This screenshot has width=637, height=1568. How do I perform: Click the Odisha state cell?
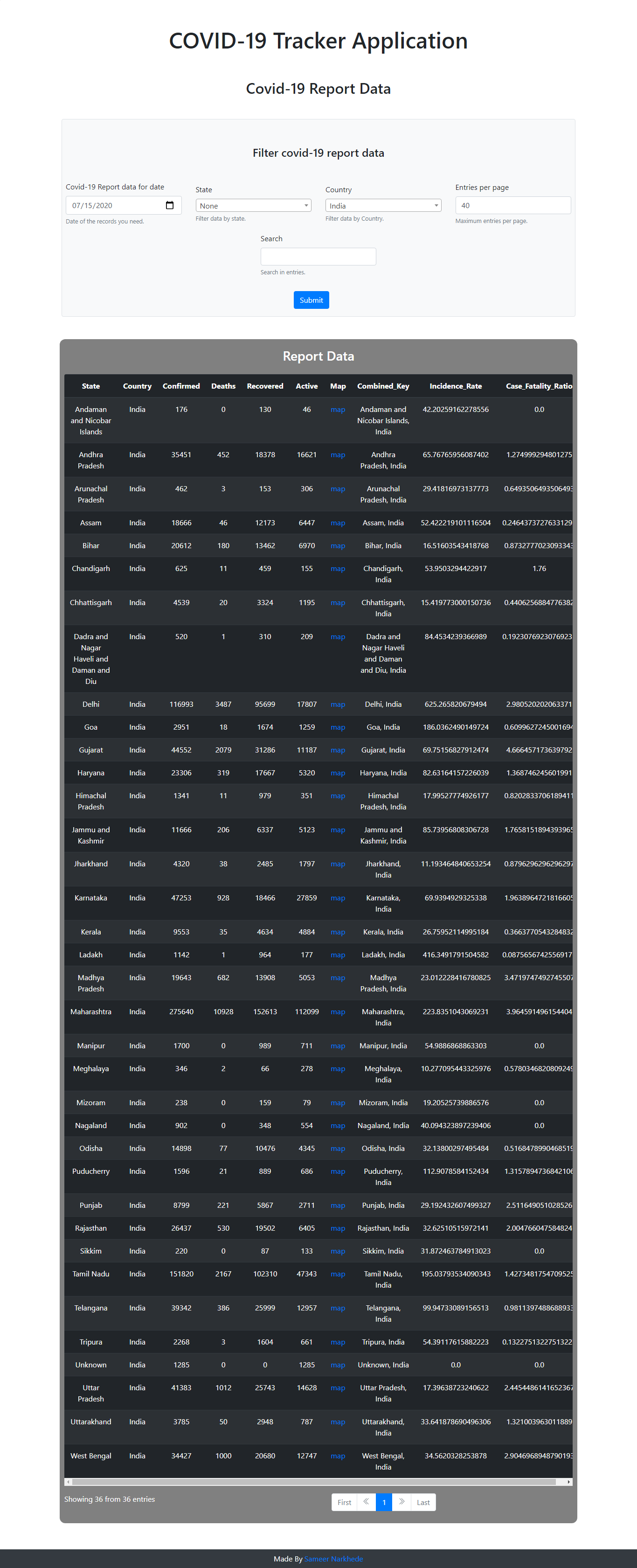(x=90, y=1149)
